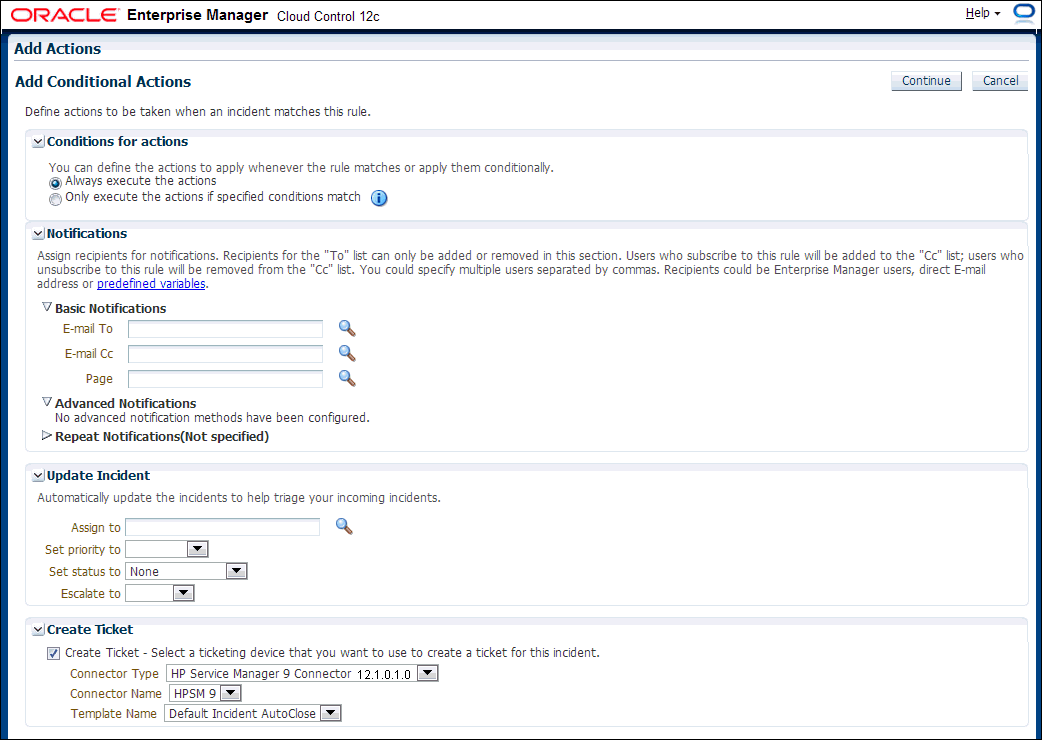Click the E-mail Cc magnifier search icon
Image resolution: width=1042 pixels, height=740 pixels.
coord(346,353)
